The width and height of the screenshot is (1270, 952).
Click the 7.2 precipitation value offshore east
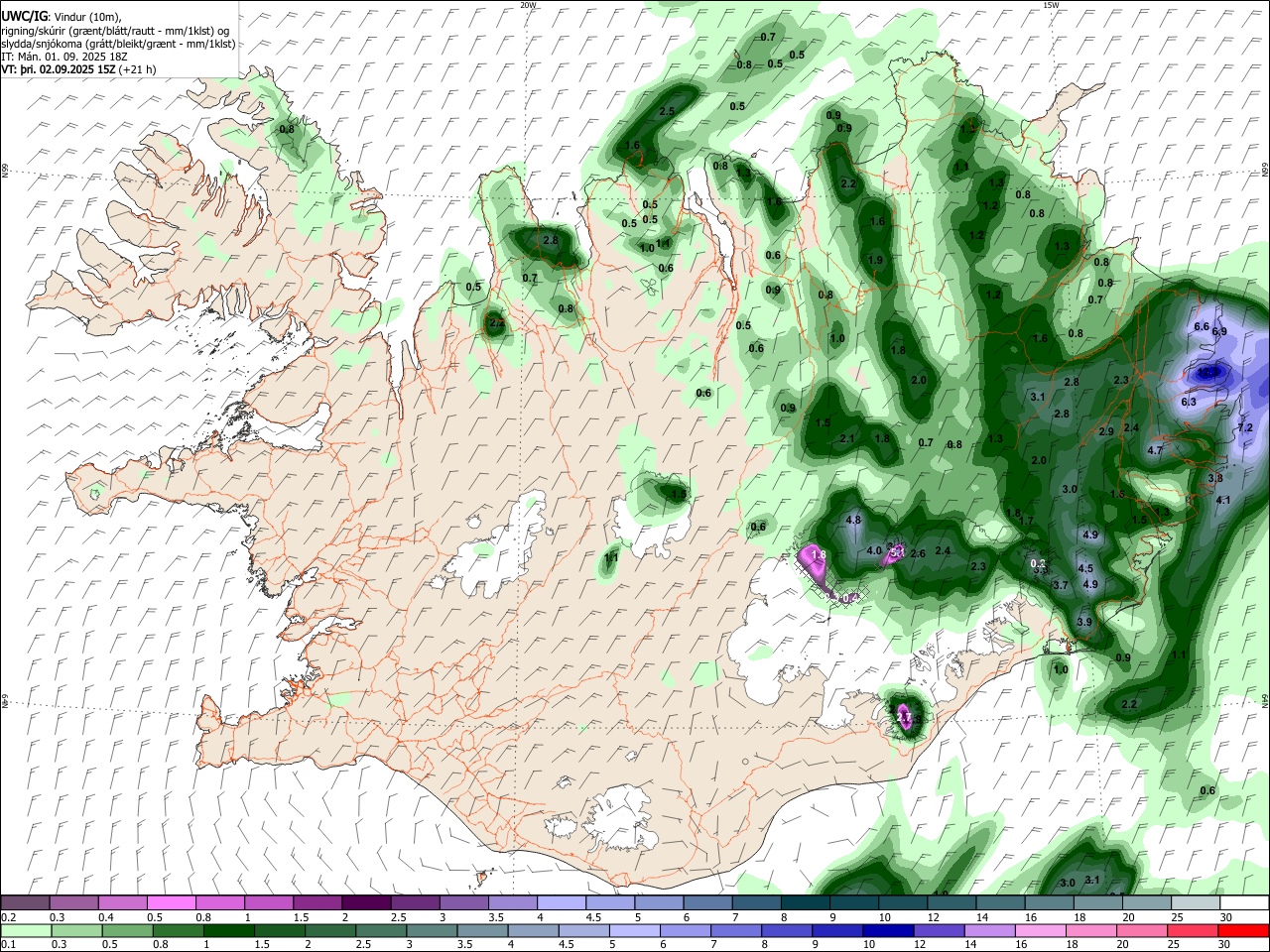click(x=1246, y=427)
